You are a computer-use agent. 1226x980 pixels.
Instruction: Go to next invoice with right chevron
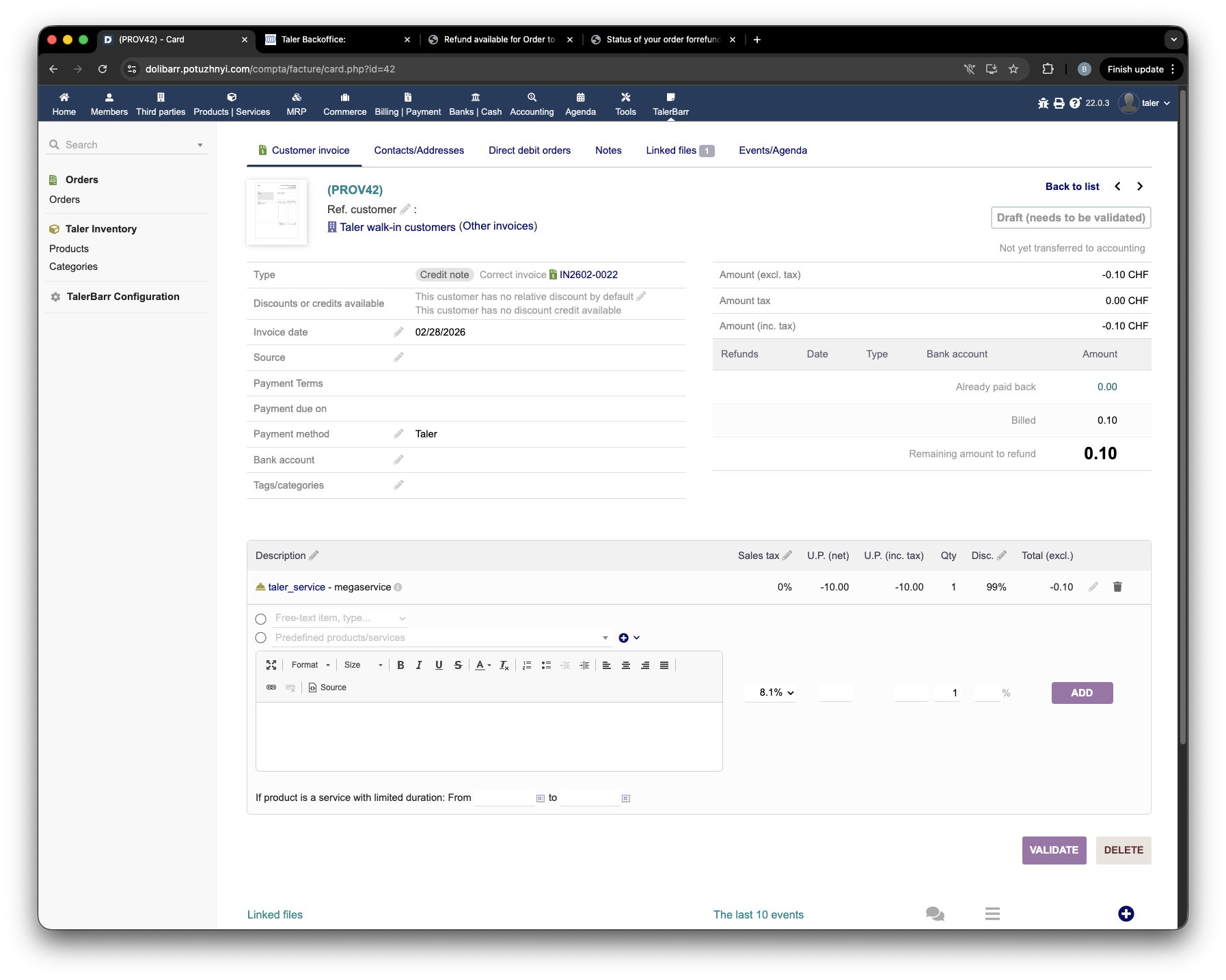coord(1140,187)
